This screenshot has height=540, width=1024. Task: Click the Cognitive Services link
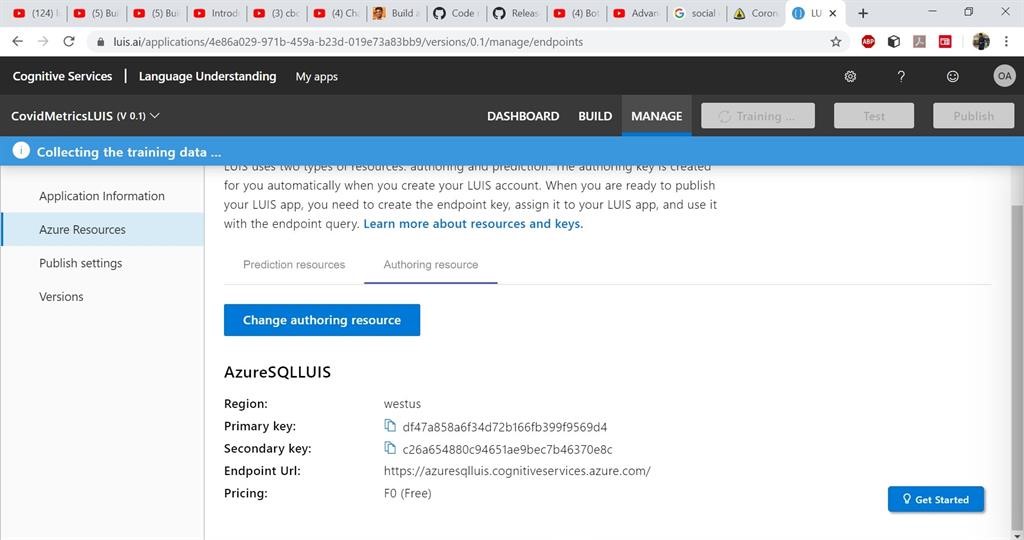[62, 76]
